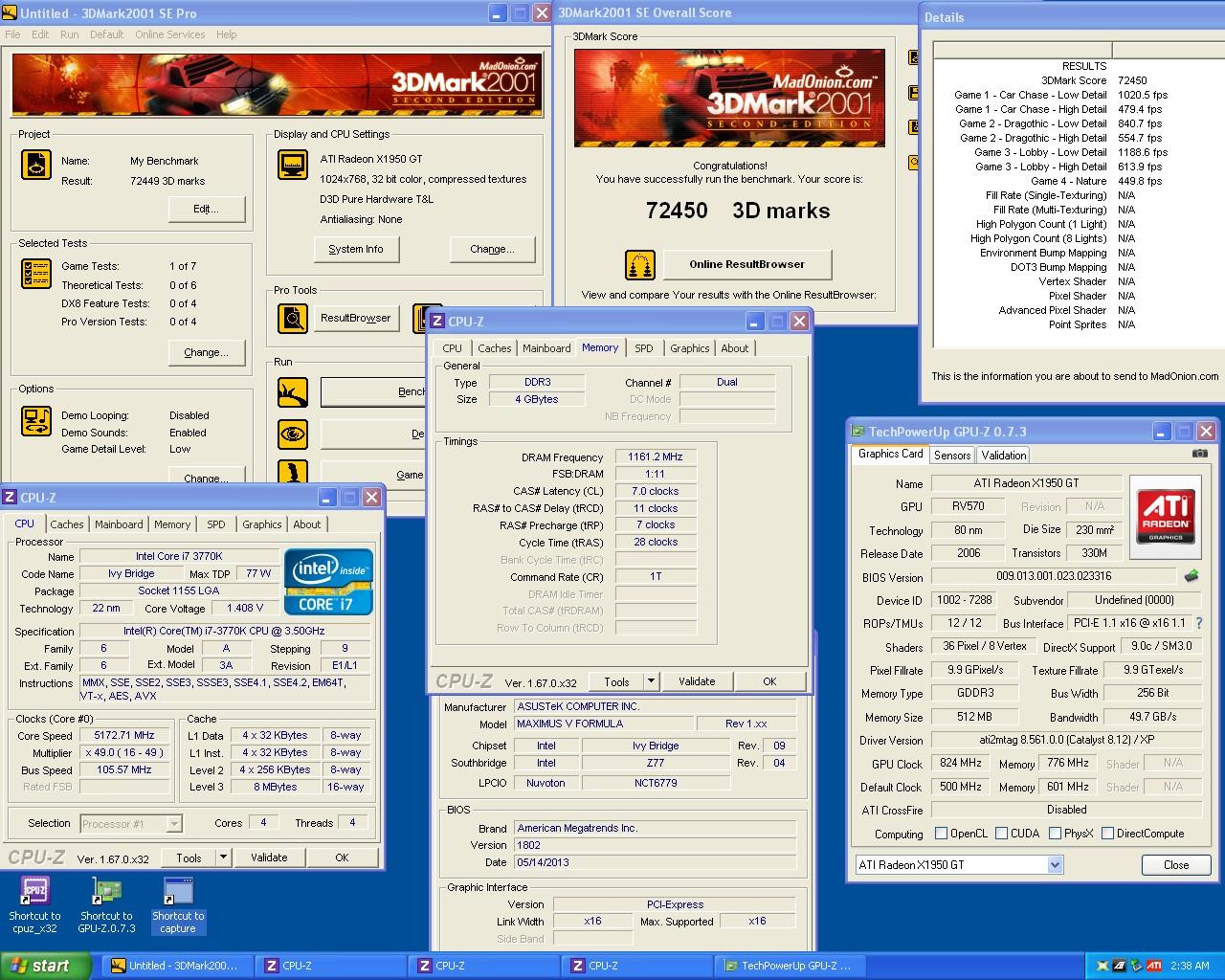Click the System Info button
This screenshot has height=980, width=1225.
click(355, 249)
